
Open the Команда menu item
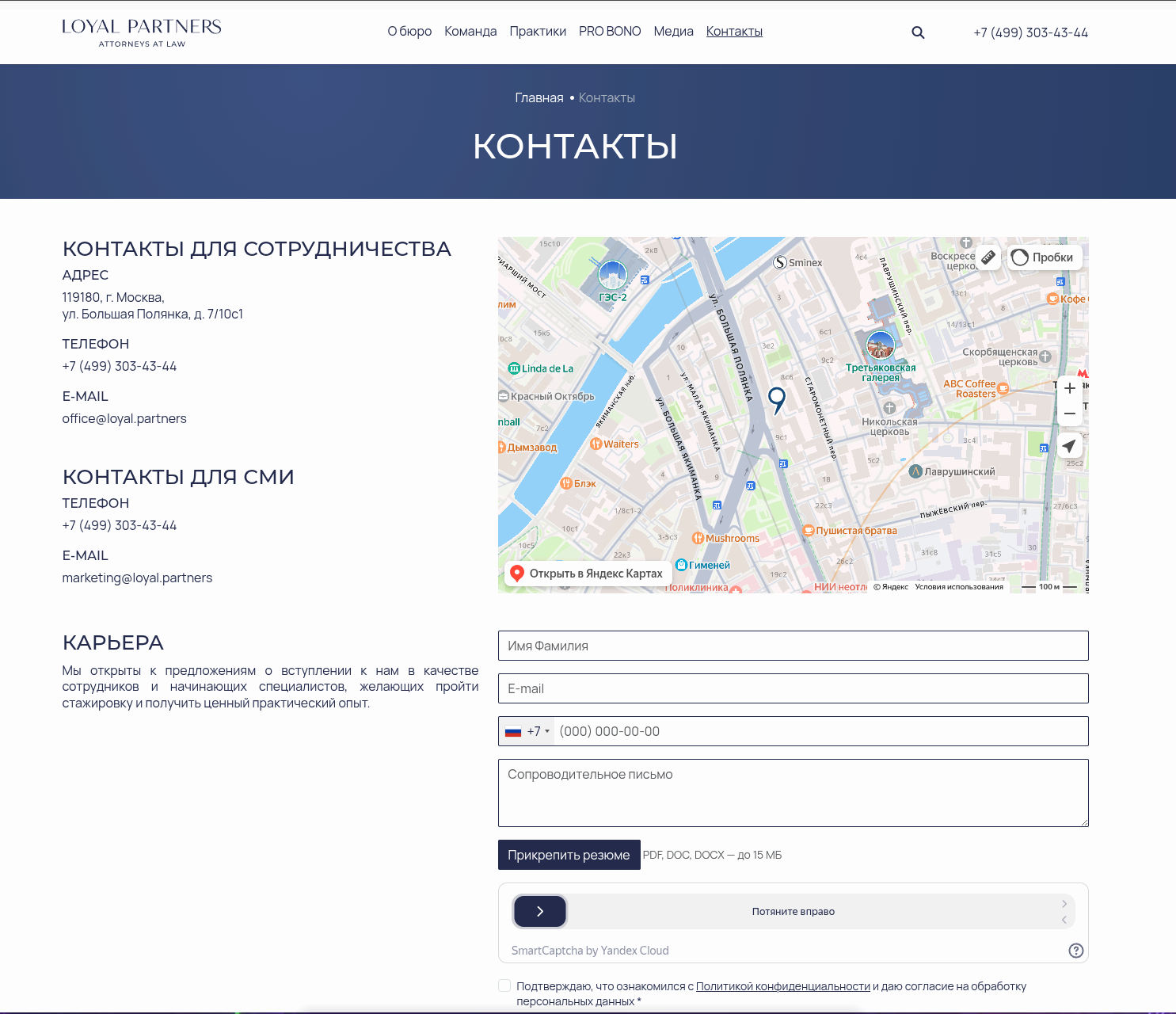click(470, 32)
